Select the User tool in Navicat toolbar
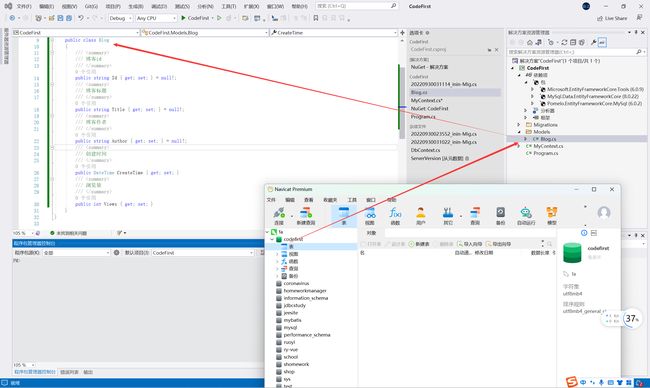650x388 pixels. pos(421,216)
